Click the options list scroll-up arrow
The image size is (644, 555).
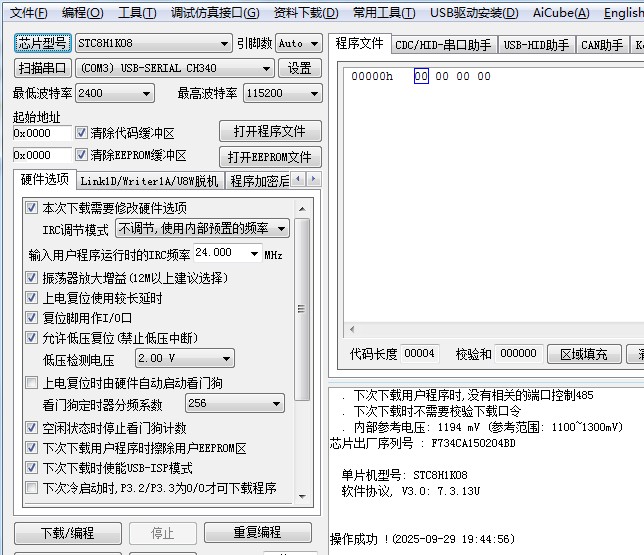coord(304,205)
